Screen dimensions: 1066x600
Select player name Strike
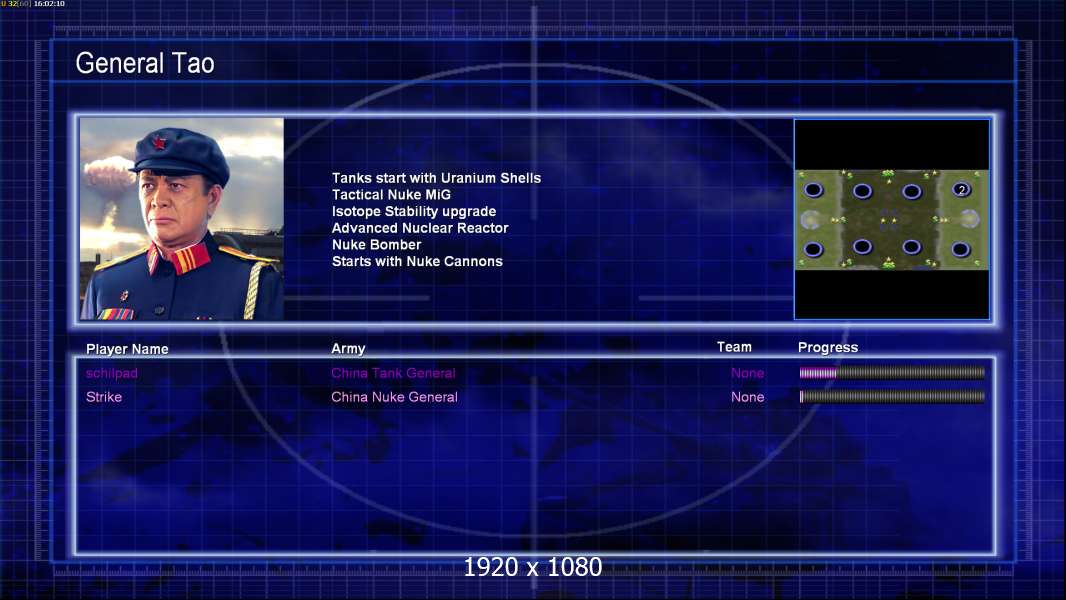click(104, 397)
